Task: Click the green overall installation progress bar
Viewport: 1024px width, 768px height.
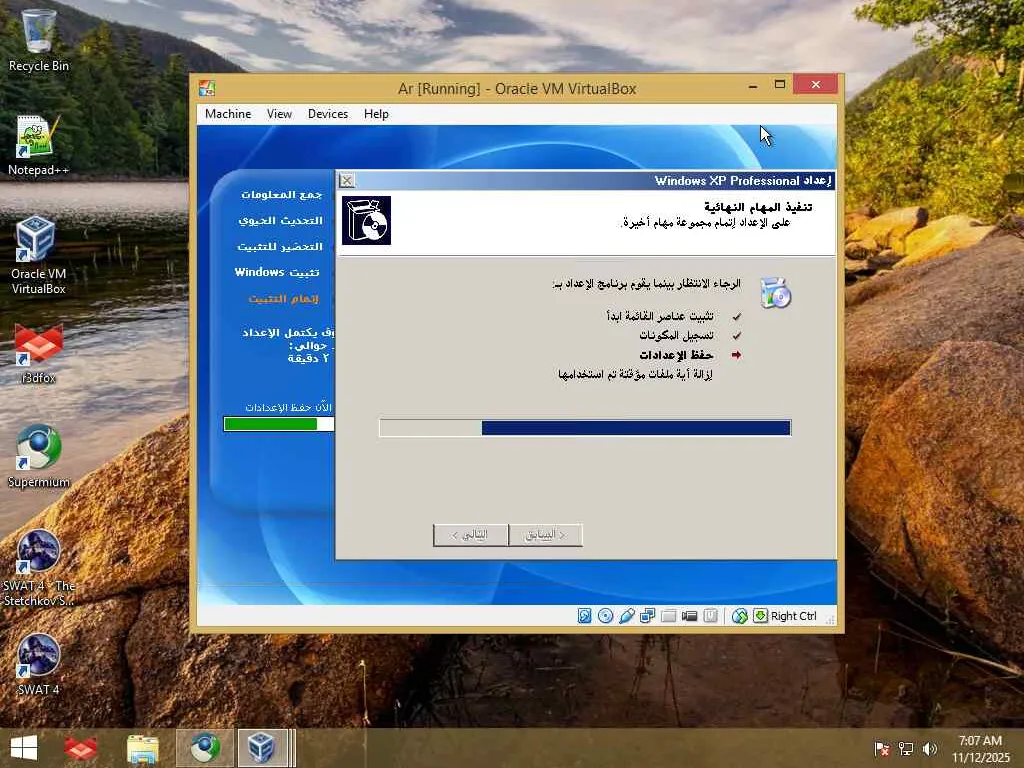Action: coord(279,424)
